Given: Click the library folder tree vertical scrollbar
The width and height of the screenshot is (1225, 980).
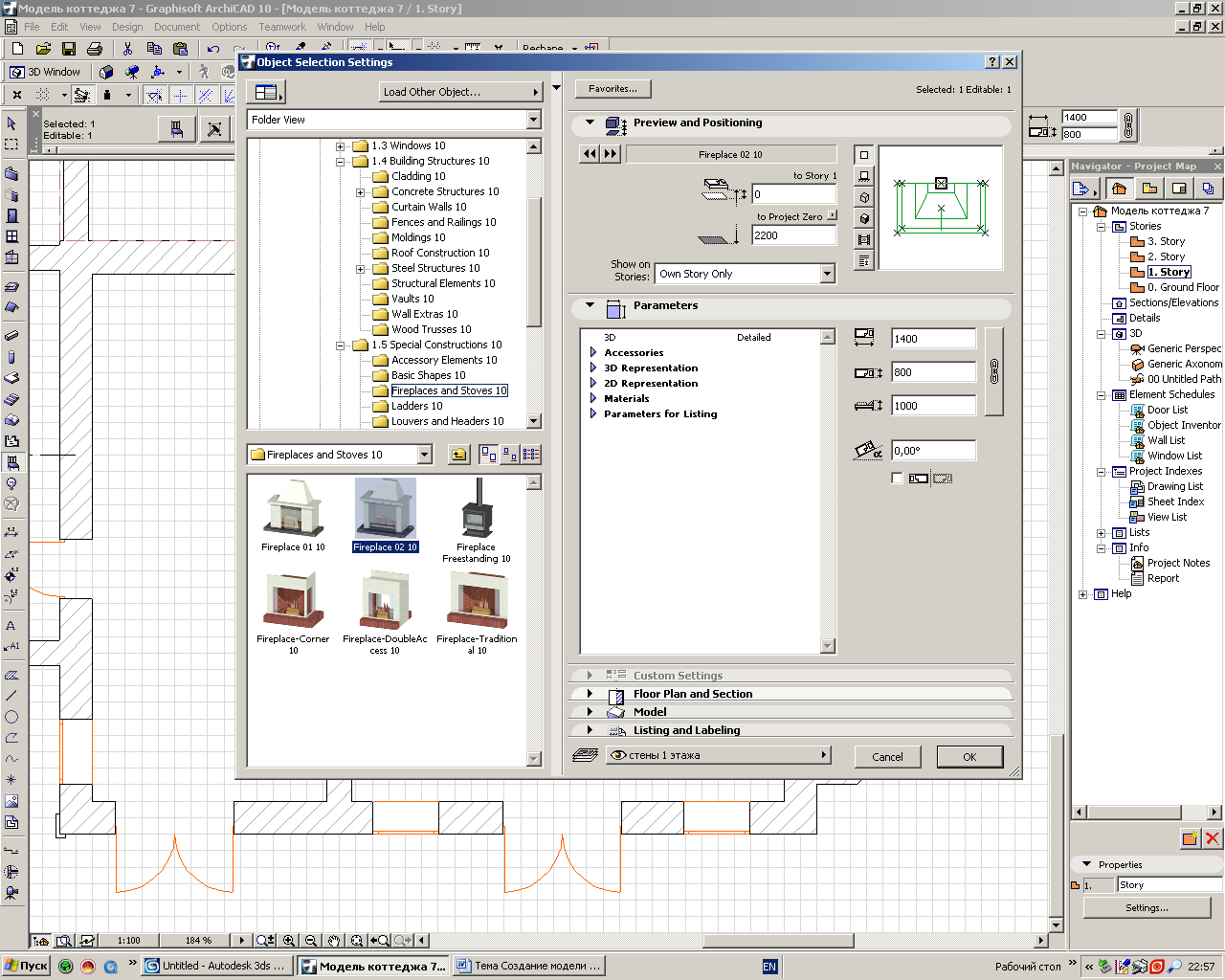Looking at the screenshot, I should [534, 284].
